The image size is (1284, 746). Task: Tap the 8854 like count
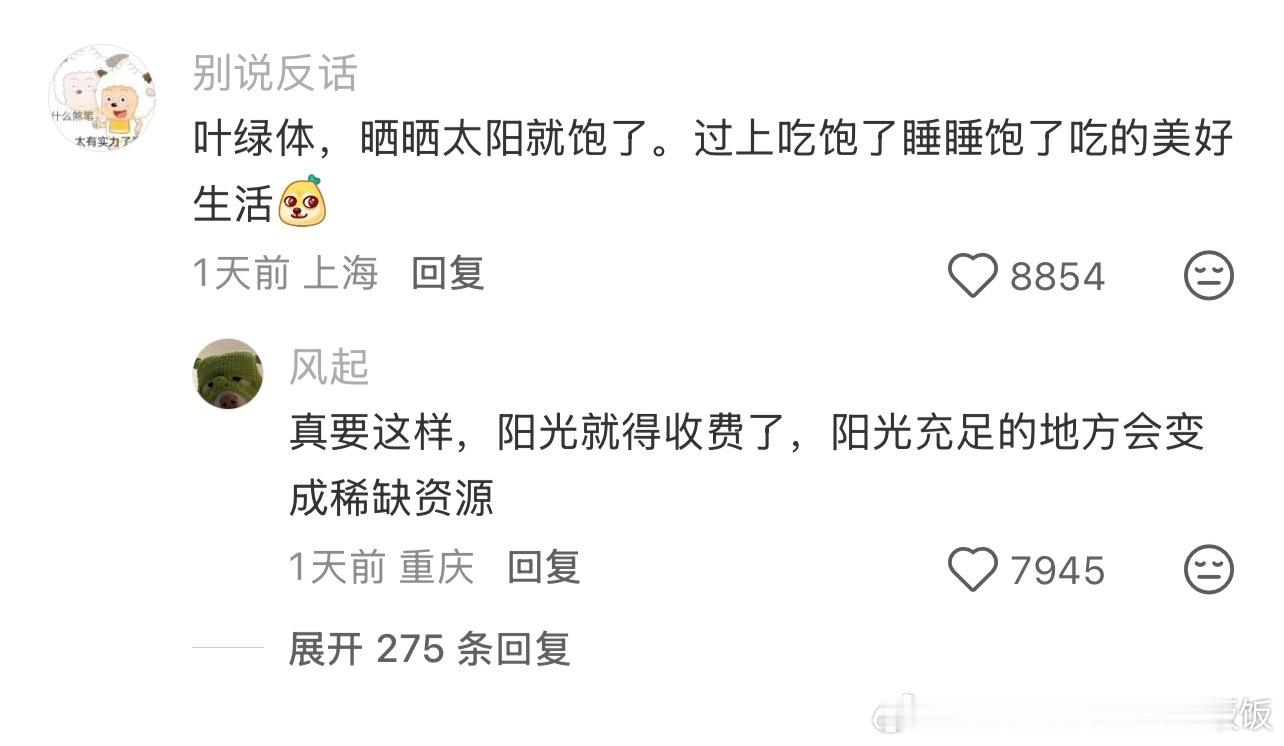[1057, 277]
